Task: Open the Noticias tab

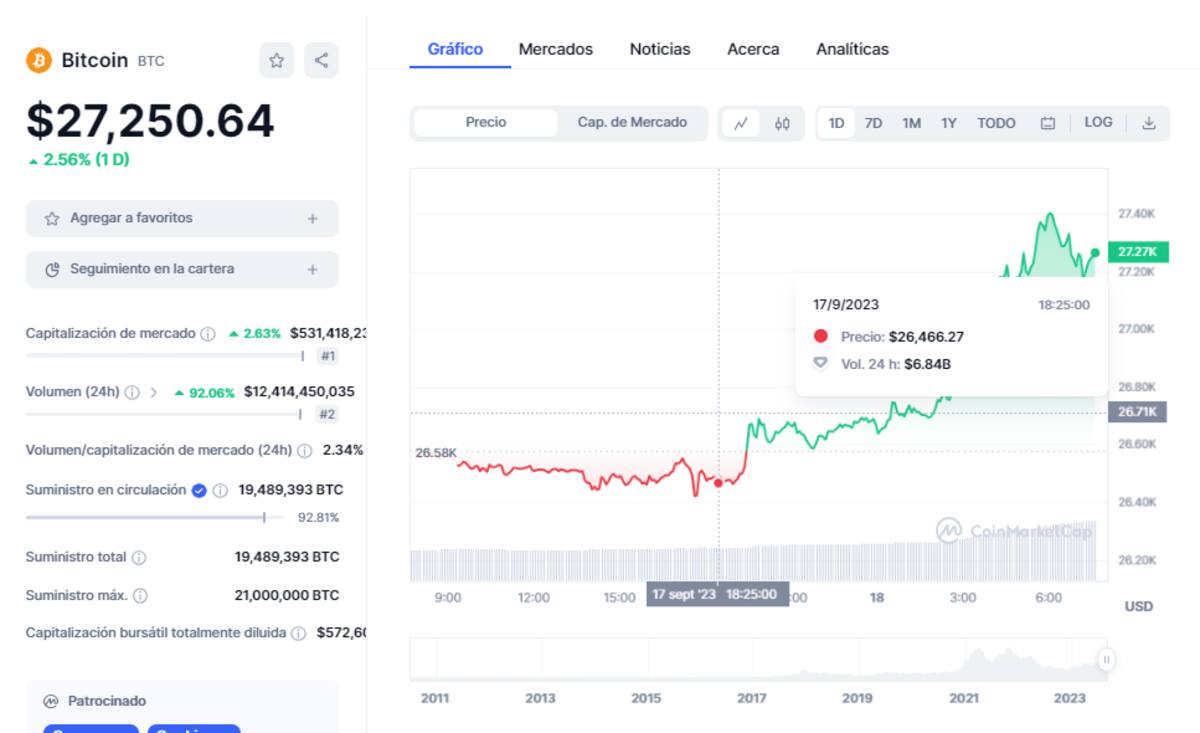Action: coord(659,49)
